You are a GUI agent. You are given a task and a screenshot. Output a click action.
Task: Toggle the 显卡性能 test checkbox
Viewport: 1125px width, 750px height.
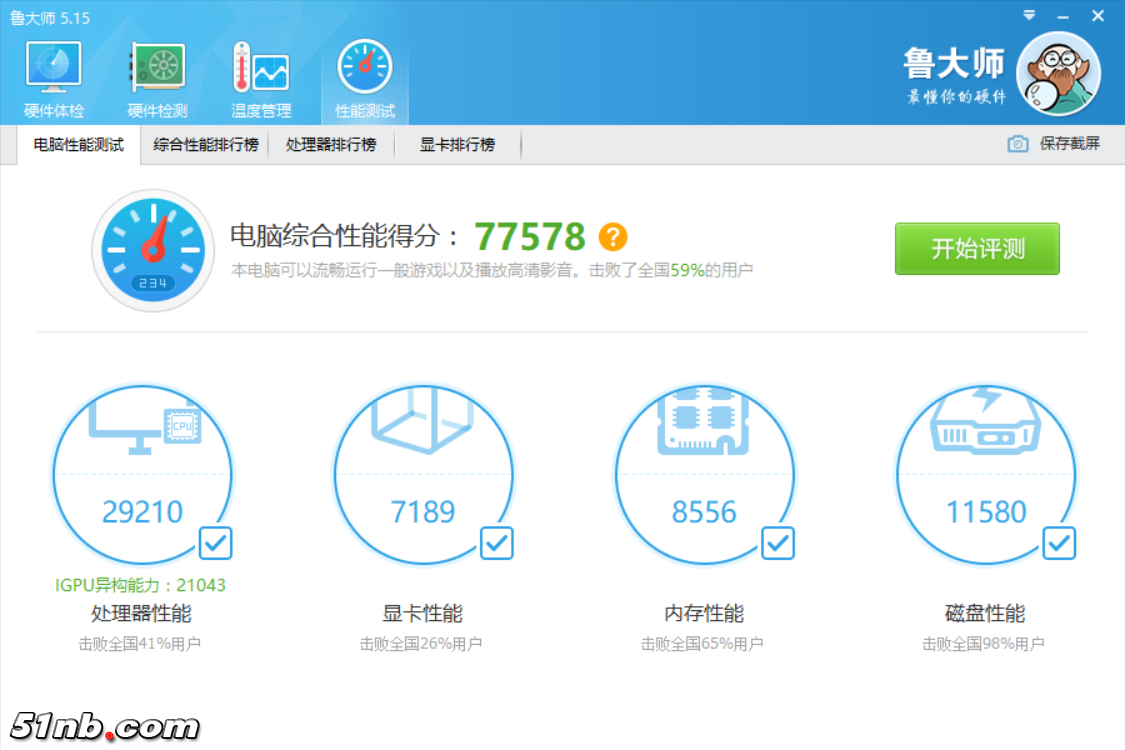(497, 544)
